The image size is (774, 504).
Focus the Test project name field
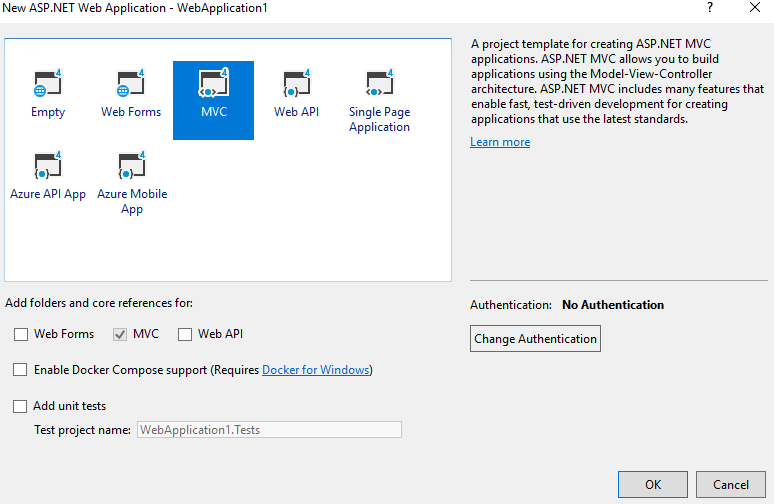point(269,429)
